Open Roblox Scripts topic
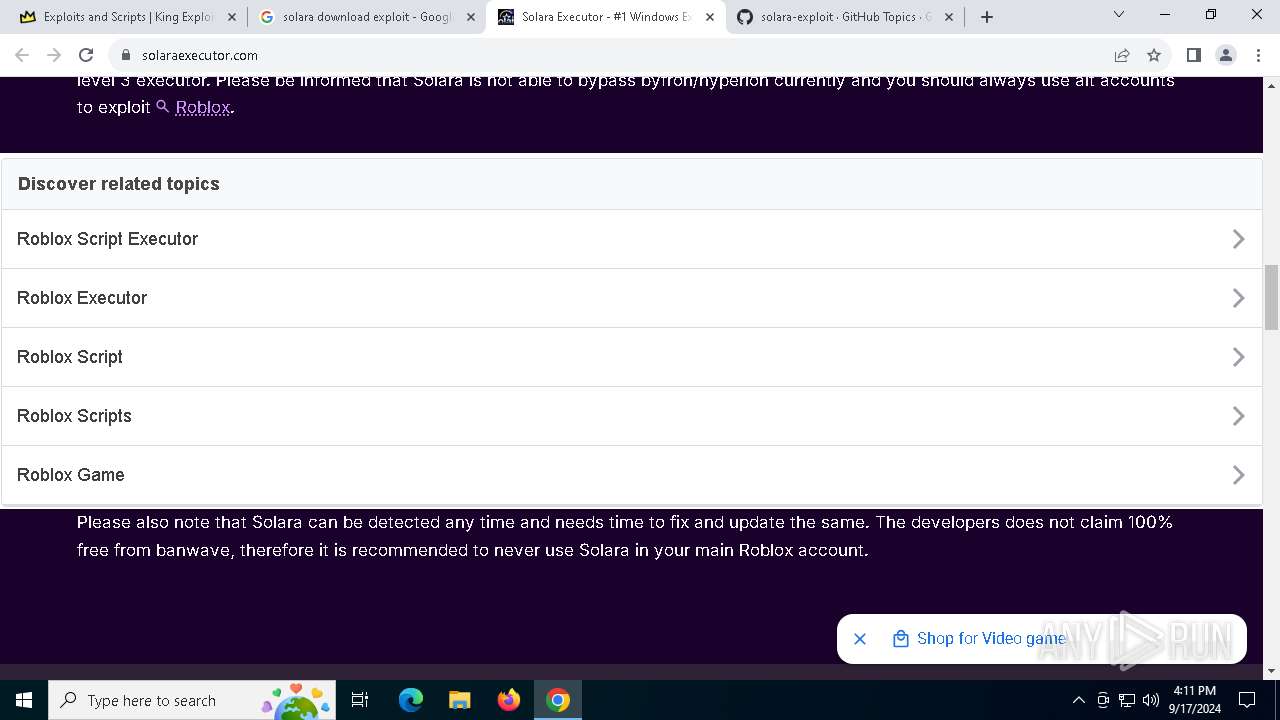Screen dimensions: 1280x720 tap(632, 416)
